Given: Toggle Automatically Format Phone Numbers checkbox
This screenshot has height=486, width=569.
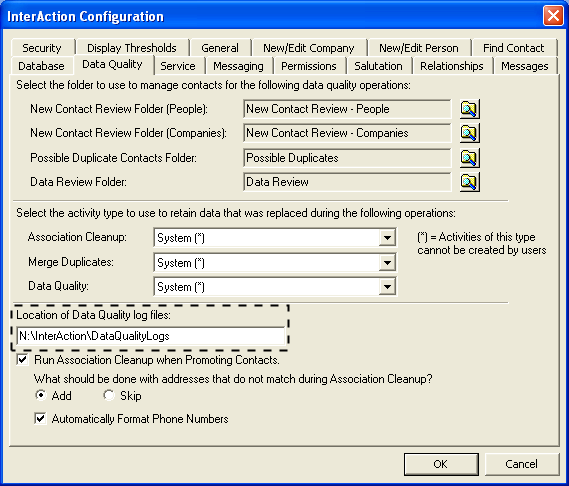Looking at the screenshot, I should pos(40,418).
